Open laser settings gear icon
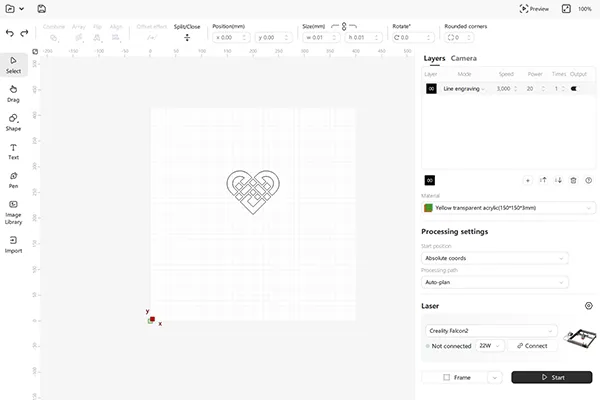This screenshot has width=600, height=400. pyautogui.click(x=588, y=306)
